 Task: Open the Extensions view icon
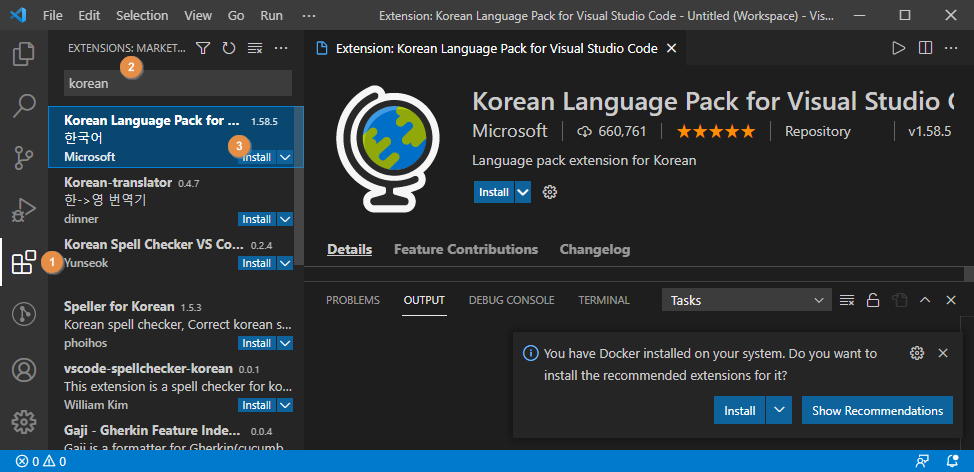click(x=24, y=263)
